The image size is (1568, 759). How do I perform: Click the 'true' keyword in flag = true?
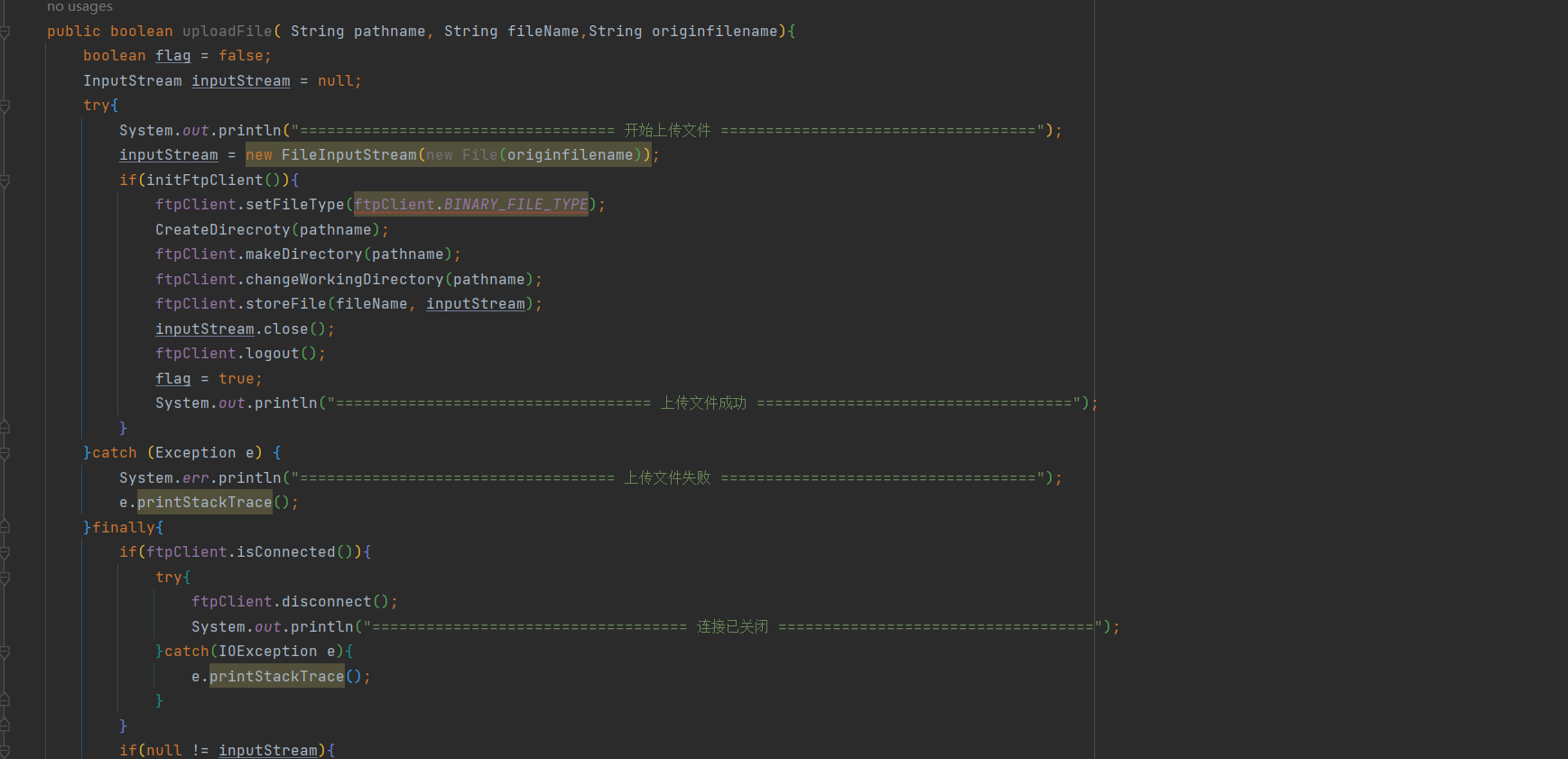coord(236,379)
